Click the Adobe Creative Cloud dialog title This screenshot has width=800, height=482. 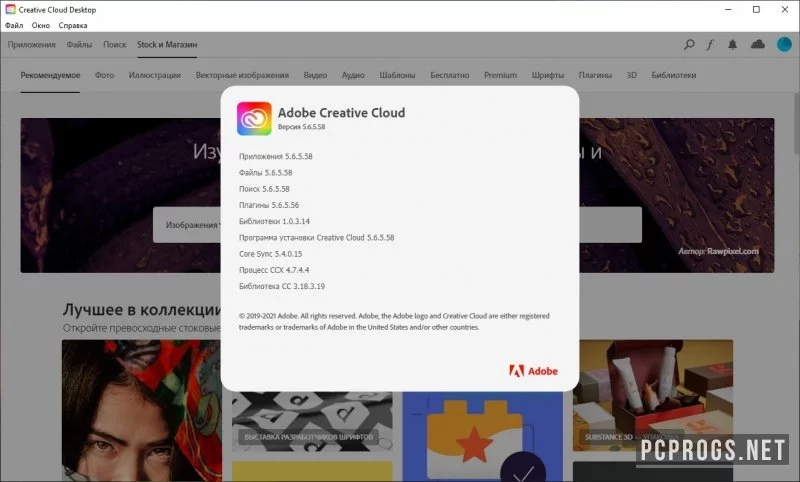pyautogui.click(x=341, y=112)
